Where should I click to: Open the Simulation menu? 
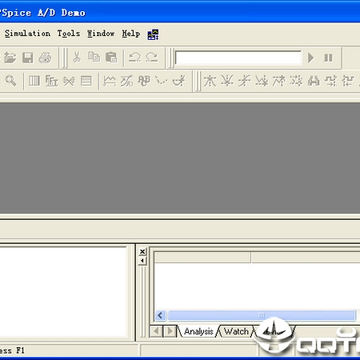point(27,34)
